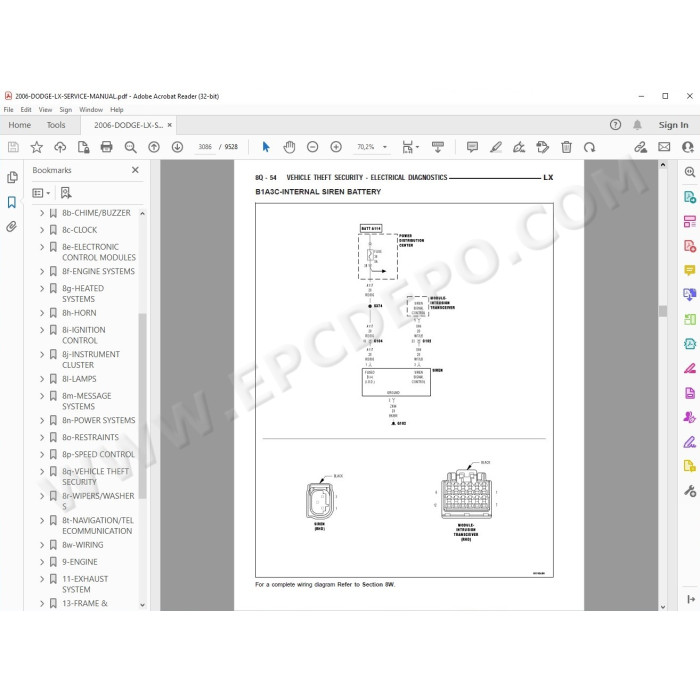Open the File menu

(x=8, y=110)
